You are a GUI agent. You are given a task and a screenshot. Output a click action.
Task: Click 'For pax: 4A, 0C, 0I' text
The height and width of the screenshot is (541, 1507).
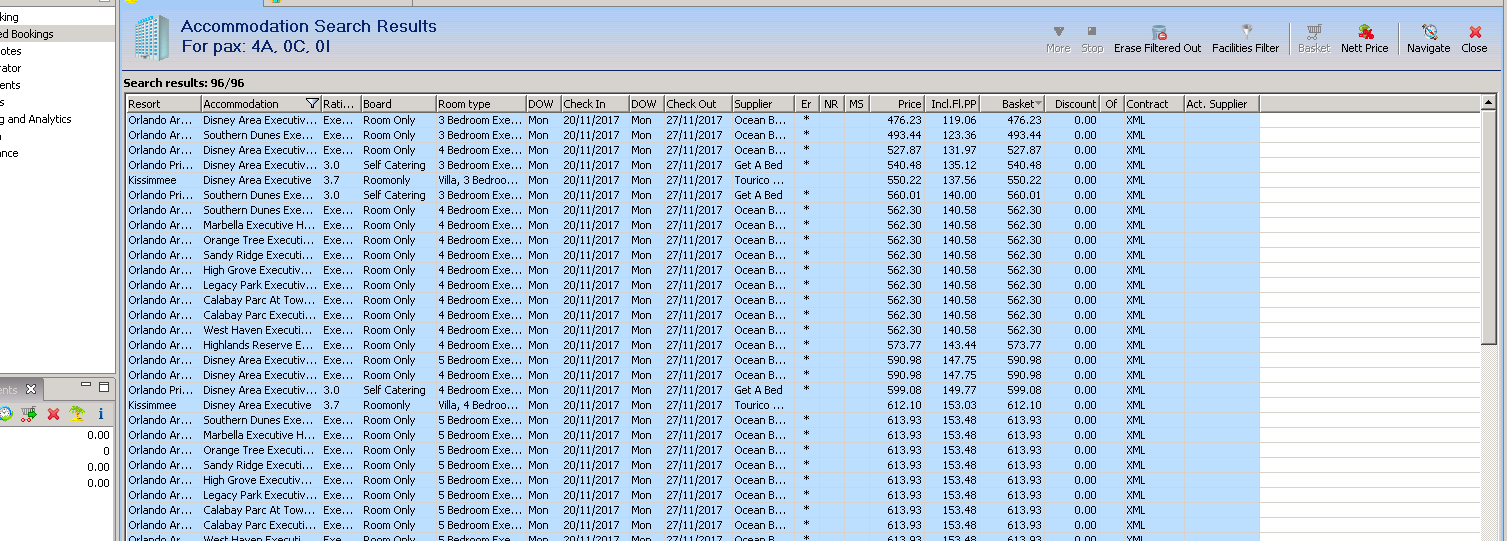(255, 46)
